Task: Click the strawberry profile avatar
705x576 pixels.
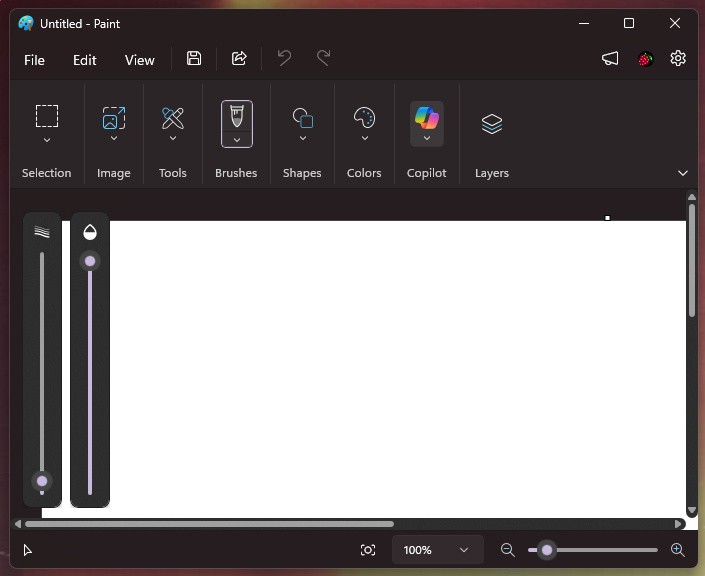Action: point(645,59)
